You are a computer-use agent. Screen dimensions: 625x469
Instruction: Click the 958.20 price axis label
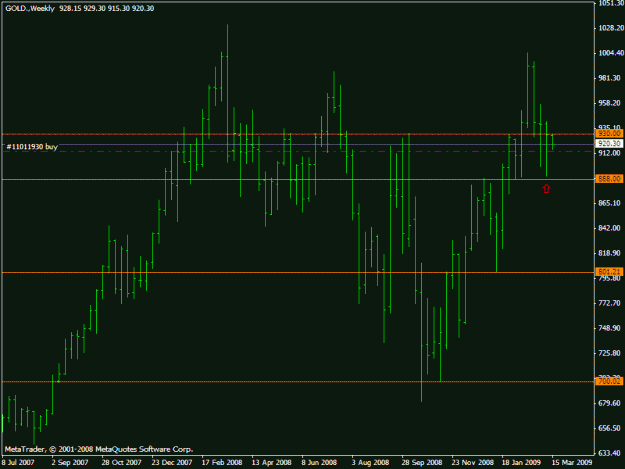point(610,103)
